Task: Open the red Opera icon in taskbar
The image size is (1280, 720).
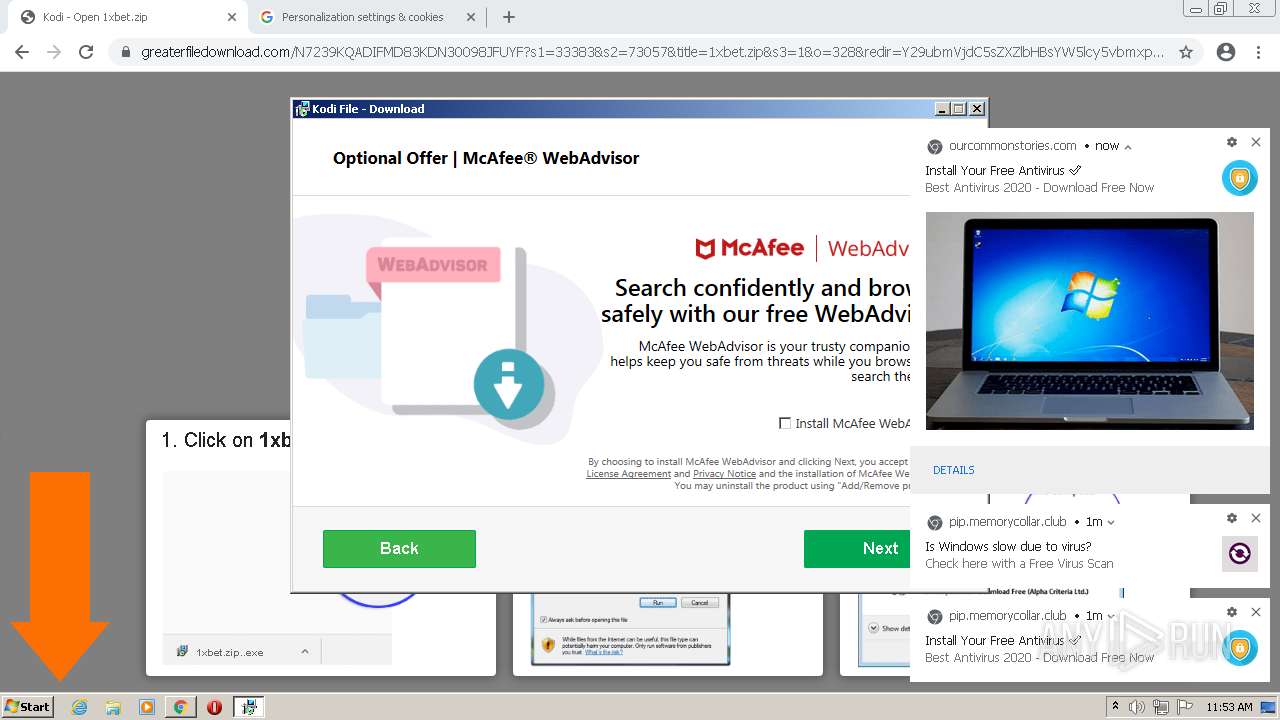Action: tap(214, 707)
